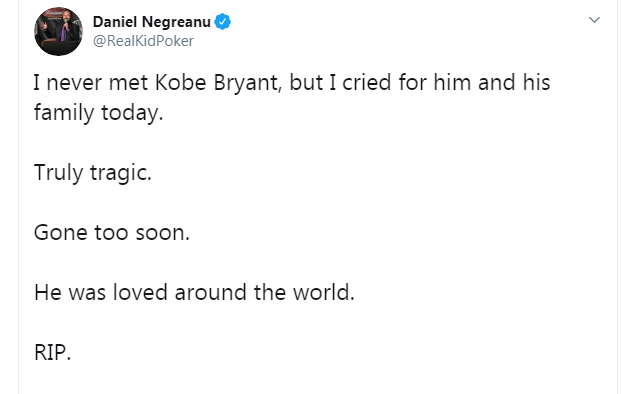
Task: Click the 'Truly tragic.' line
Action: (93, 173)
